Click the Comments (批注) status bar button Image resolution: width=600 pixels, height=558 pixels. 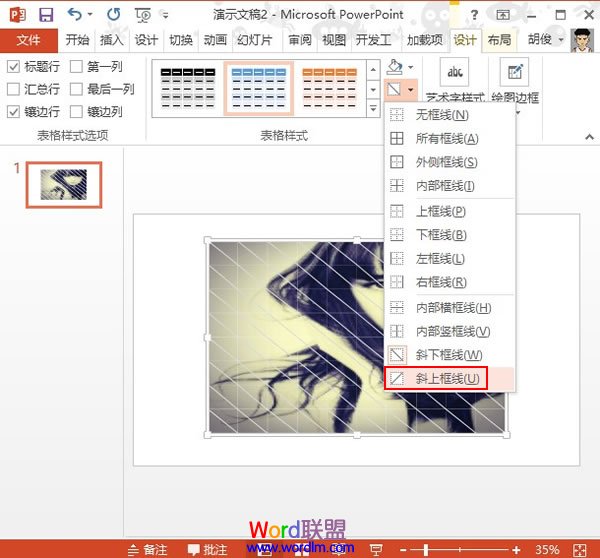207,550
